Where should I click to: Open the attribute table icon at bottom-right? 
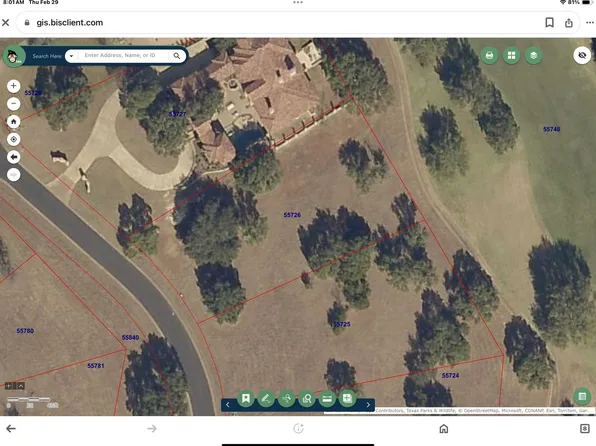pos(582,397)
